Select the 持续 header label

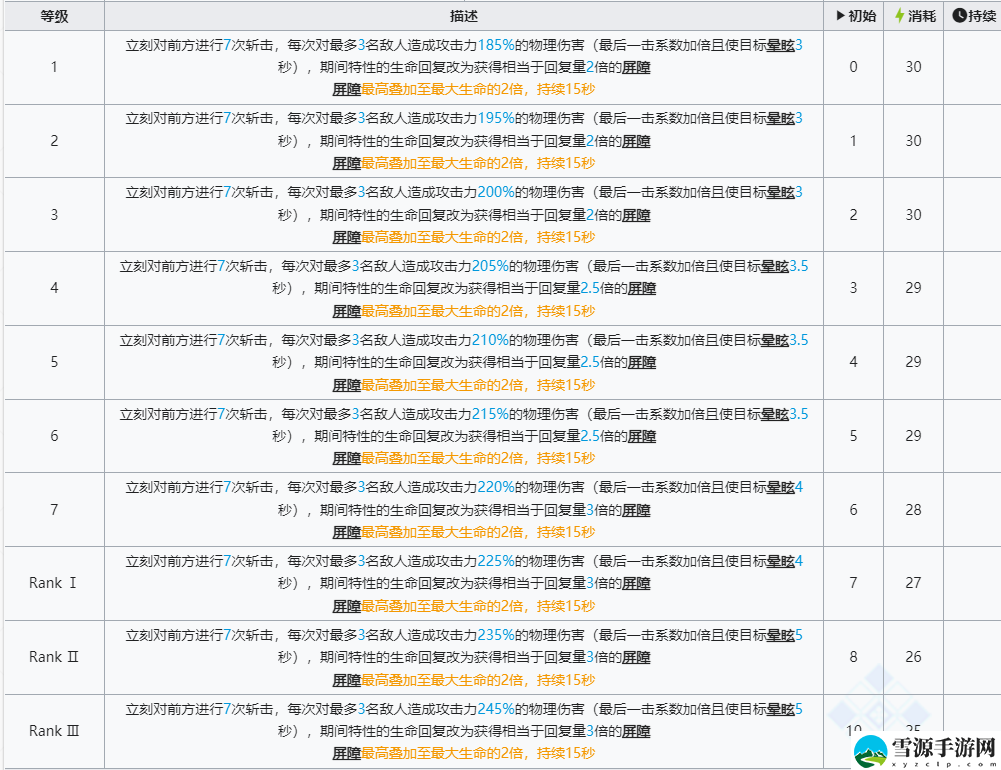[982, 16]
